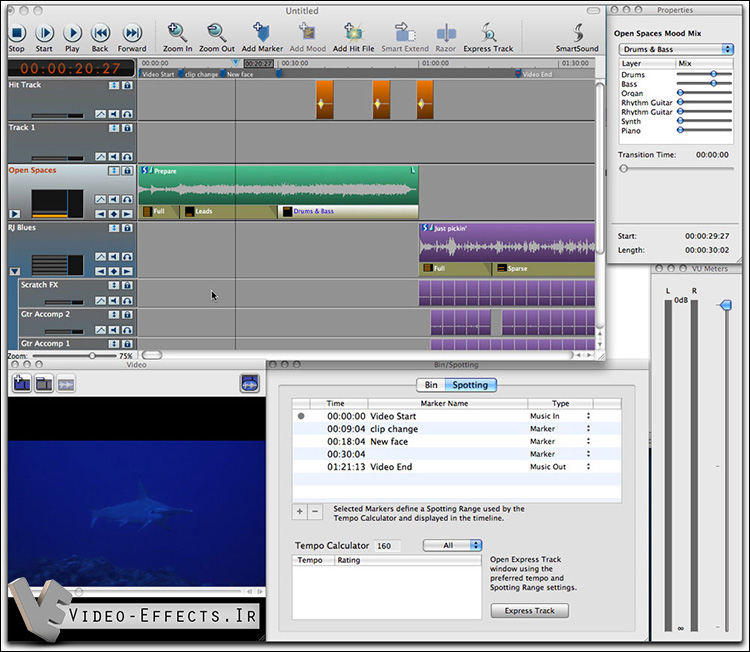
Task: Switch to the Bin tab
Action: click(x=431, y=385)
